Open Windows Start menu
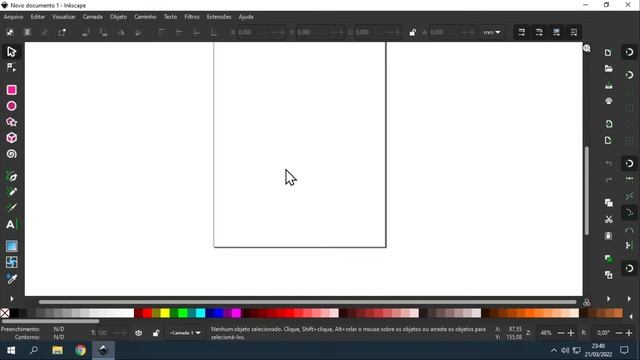The width and height of the screenshot is (640, 360). [11, 350]
